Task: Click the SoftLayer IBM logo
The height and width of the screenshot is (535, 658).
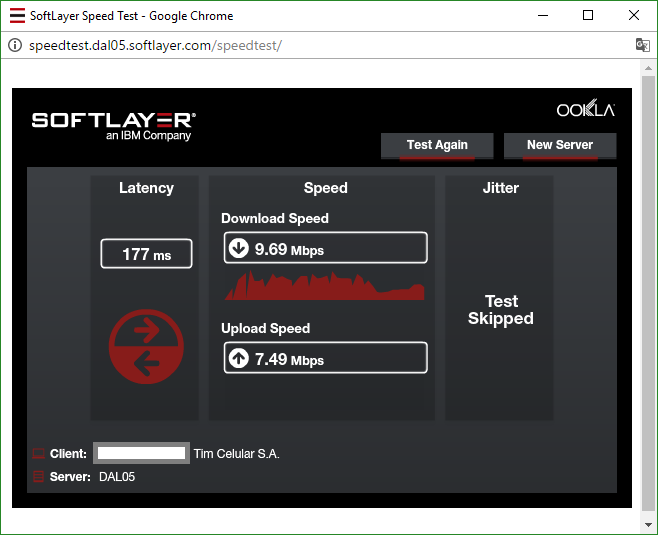Action: (113, 125)
